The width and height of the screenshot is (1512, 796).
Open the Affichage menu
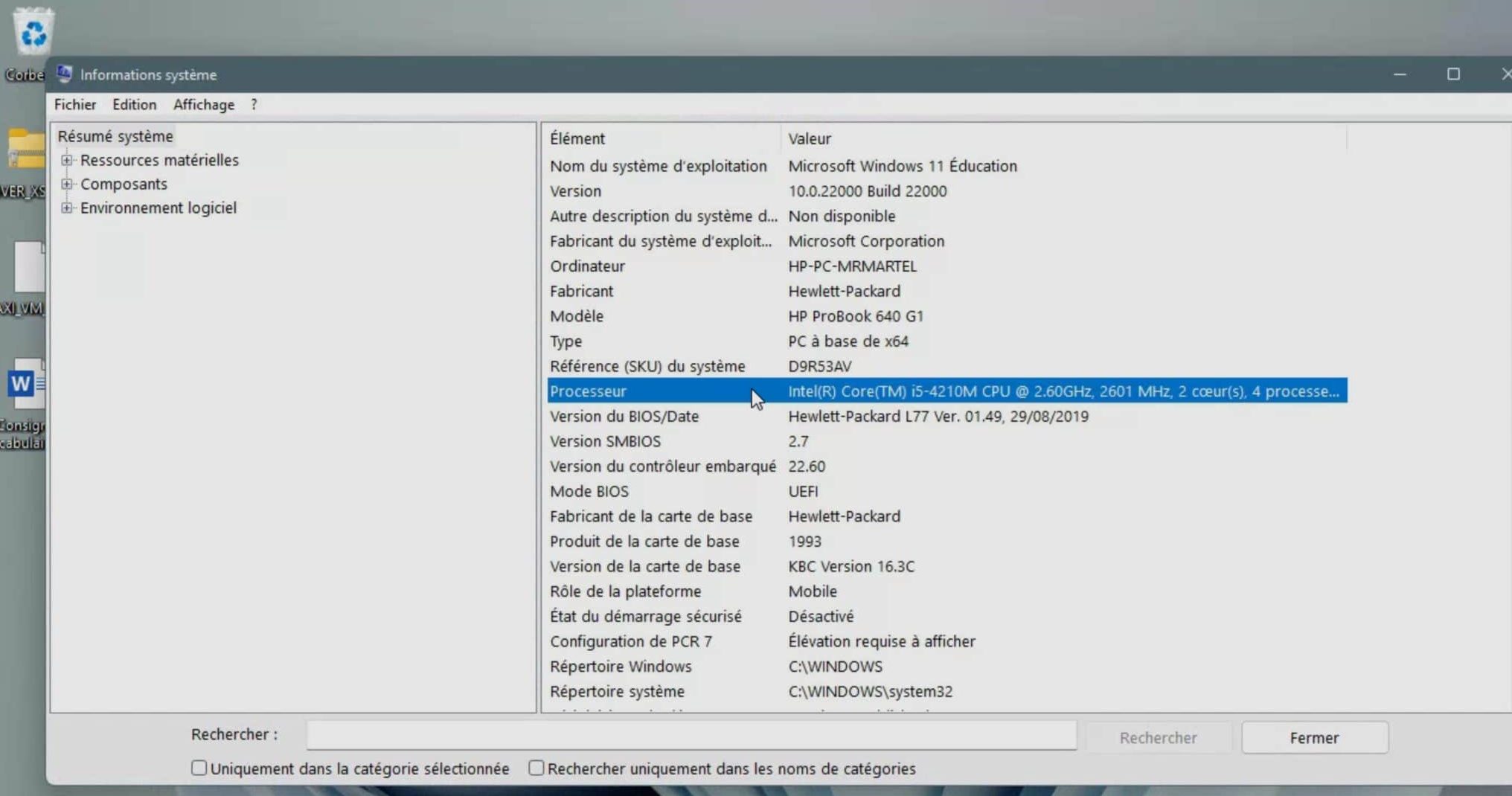click(203, 105)
